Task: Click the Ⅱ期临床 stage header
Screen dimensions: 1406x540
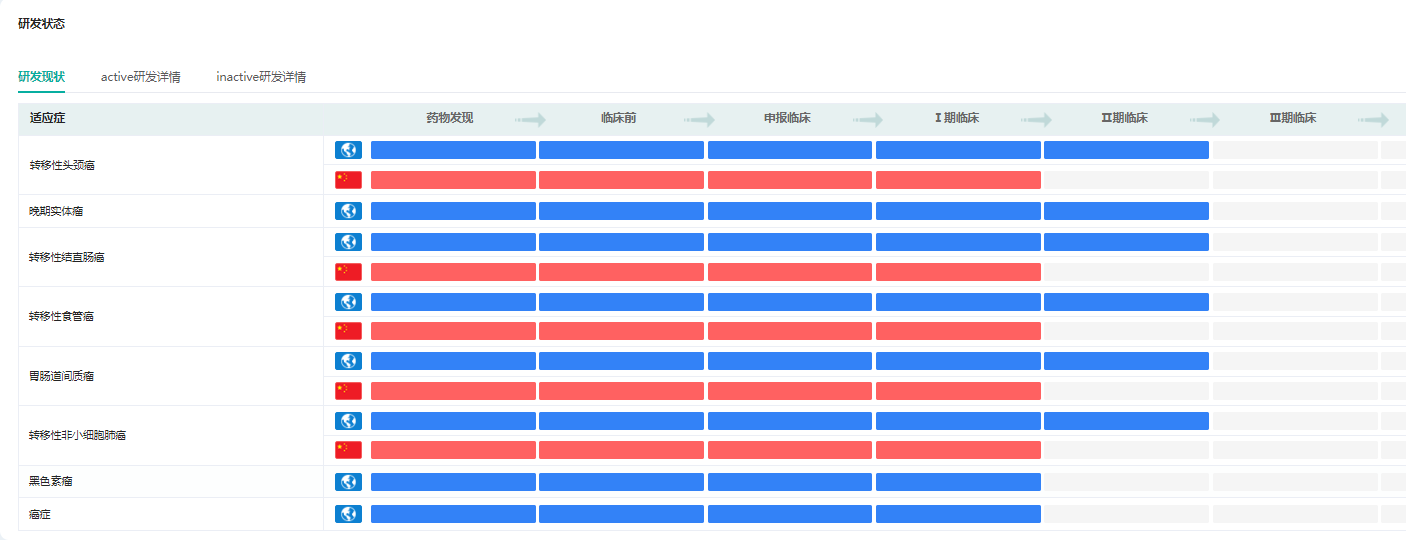Action: (1124, 118)
